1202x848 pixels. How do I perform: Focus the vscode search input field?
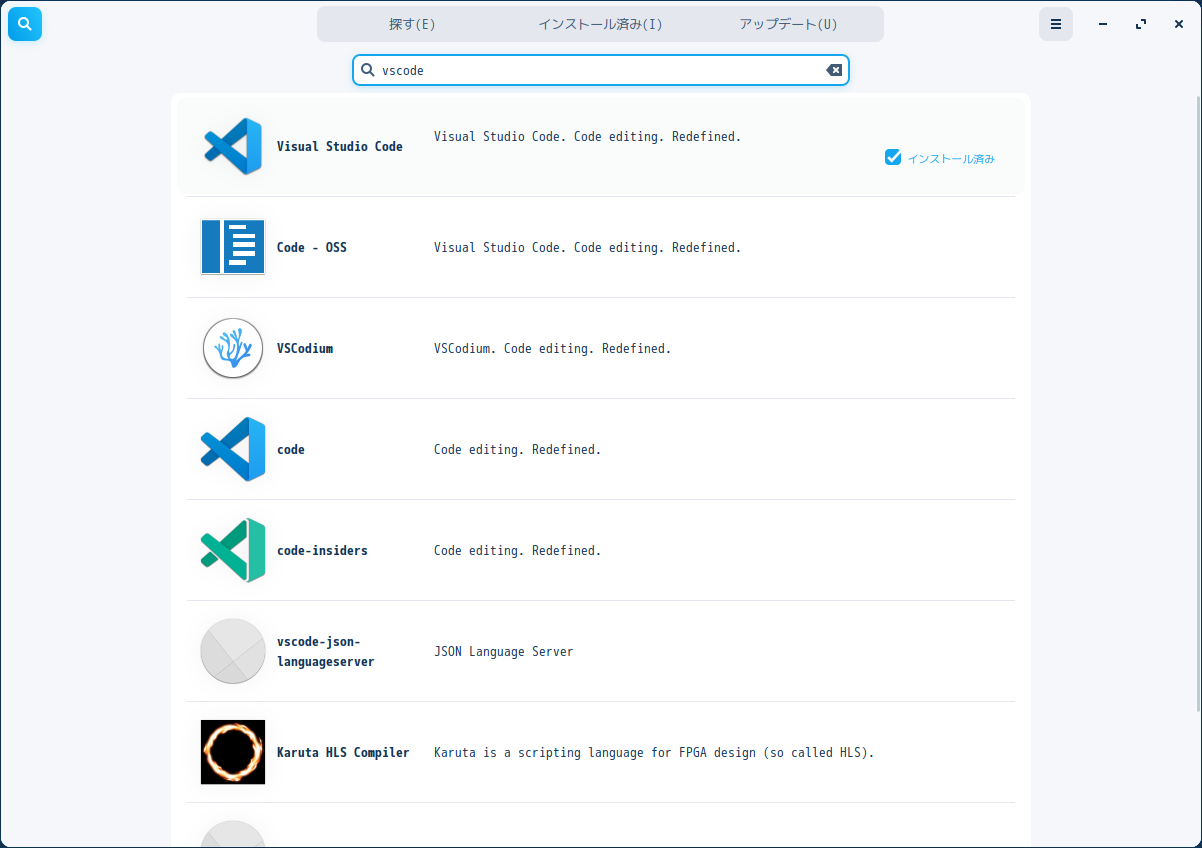coord(600,70)
